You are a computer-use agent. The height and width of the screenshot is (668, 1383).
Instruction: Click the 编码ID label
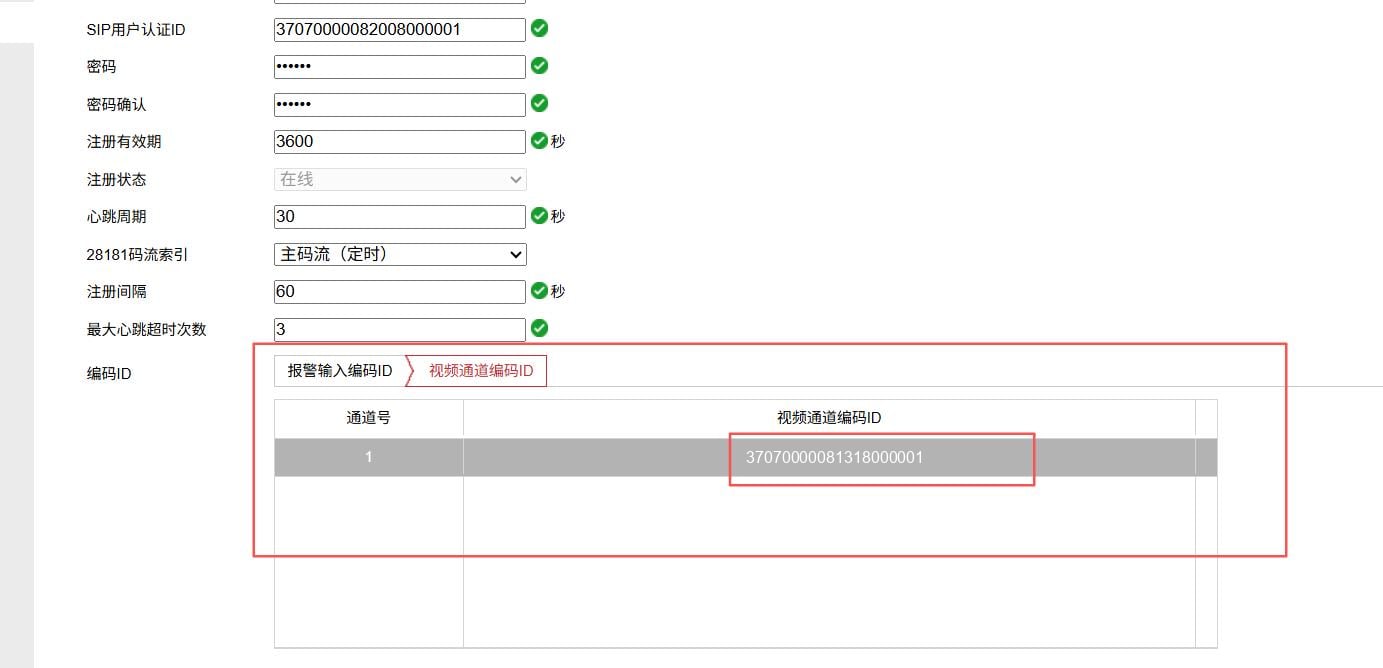coord(109,374)
